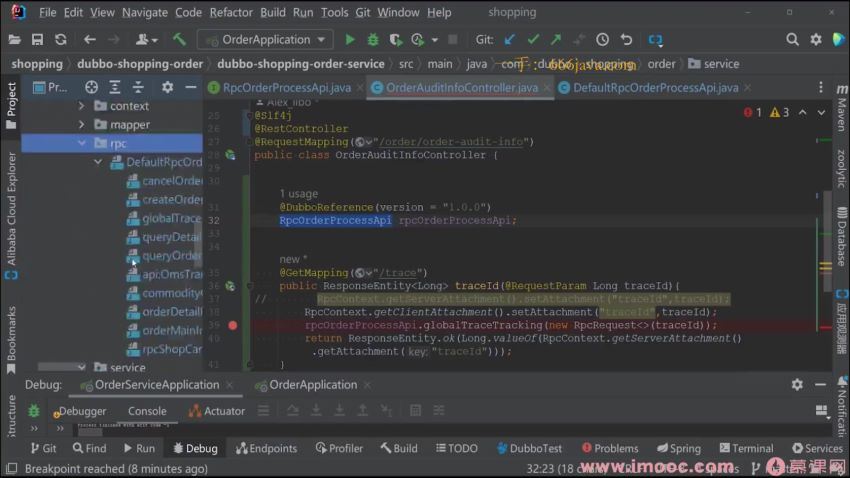Open Search Everywhere magnifier icon
This screenshot has height=478, width=850.
793,40
